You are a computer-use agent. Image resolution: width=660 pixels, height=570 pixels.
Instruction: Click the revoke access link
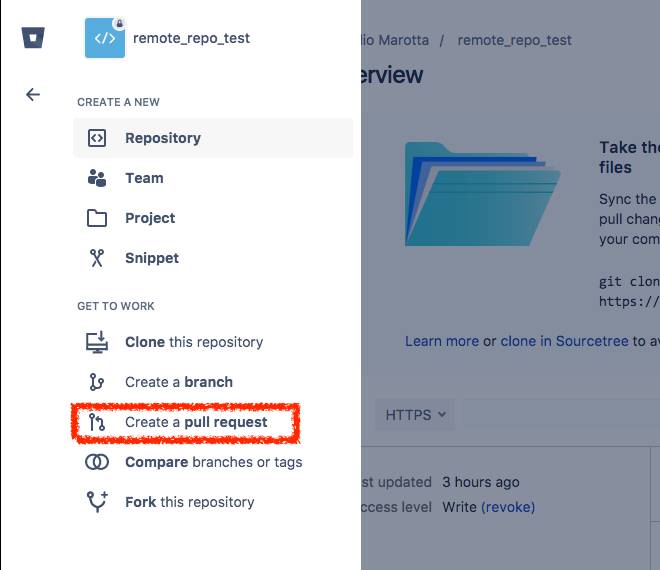click(508, 507)
